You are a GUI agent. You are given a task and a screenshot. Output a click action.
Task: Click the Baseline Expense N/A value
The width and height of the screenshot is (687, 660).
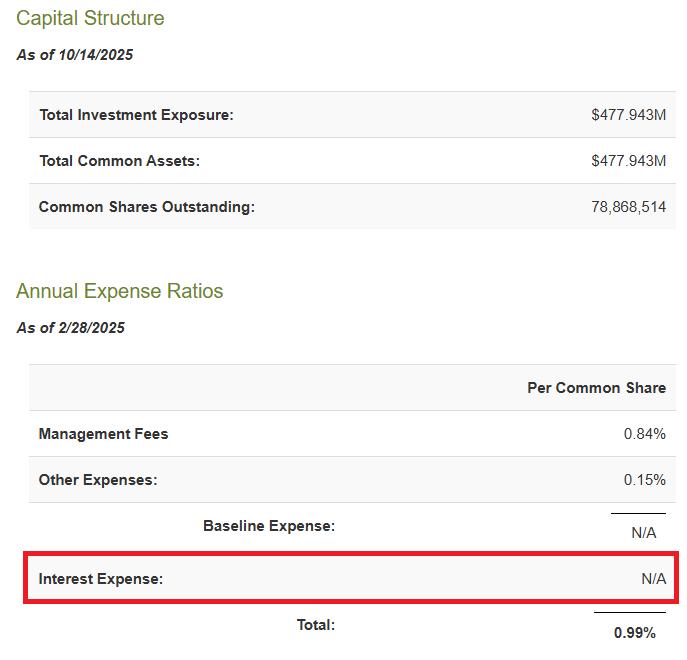coord(644,533)
